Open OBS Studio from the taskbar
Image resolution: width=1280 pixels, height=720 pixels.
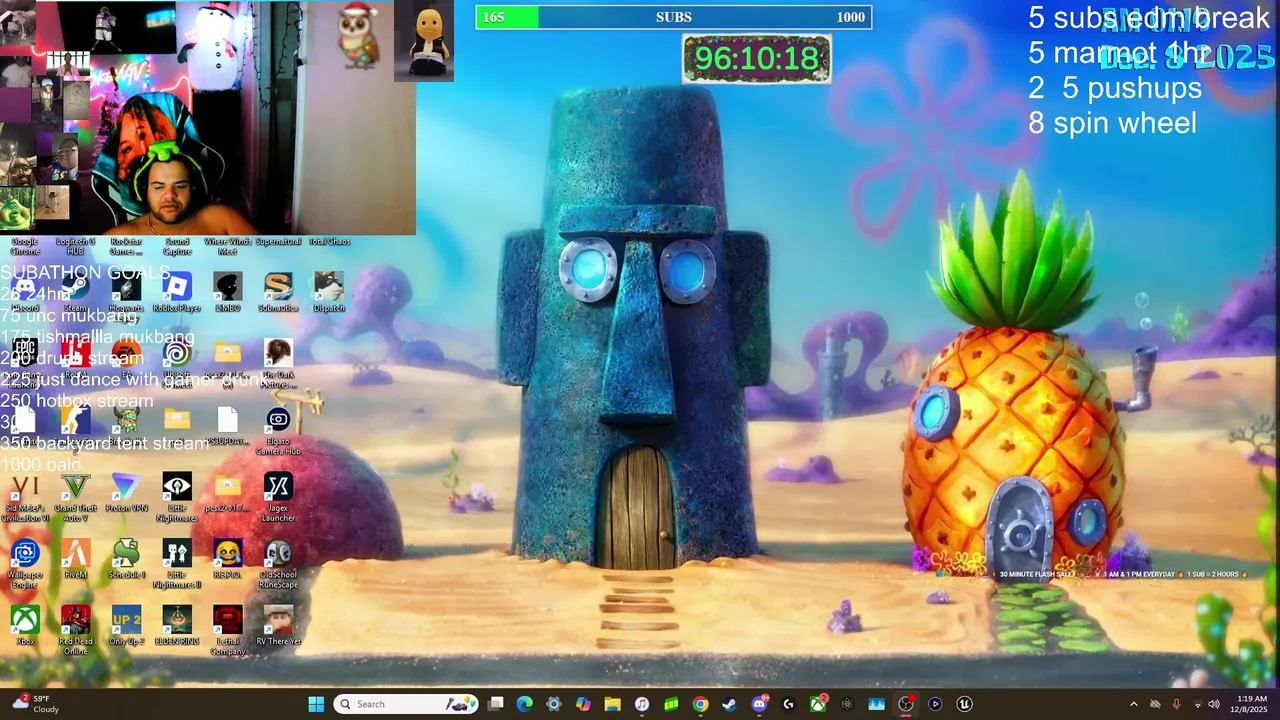click(906, 704)
